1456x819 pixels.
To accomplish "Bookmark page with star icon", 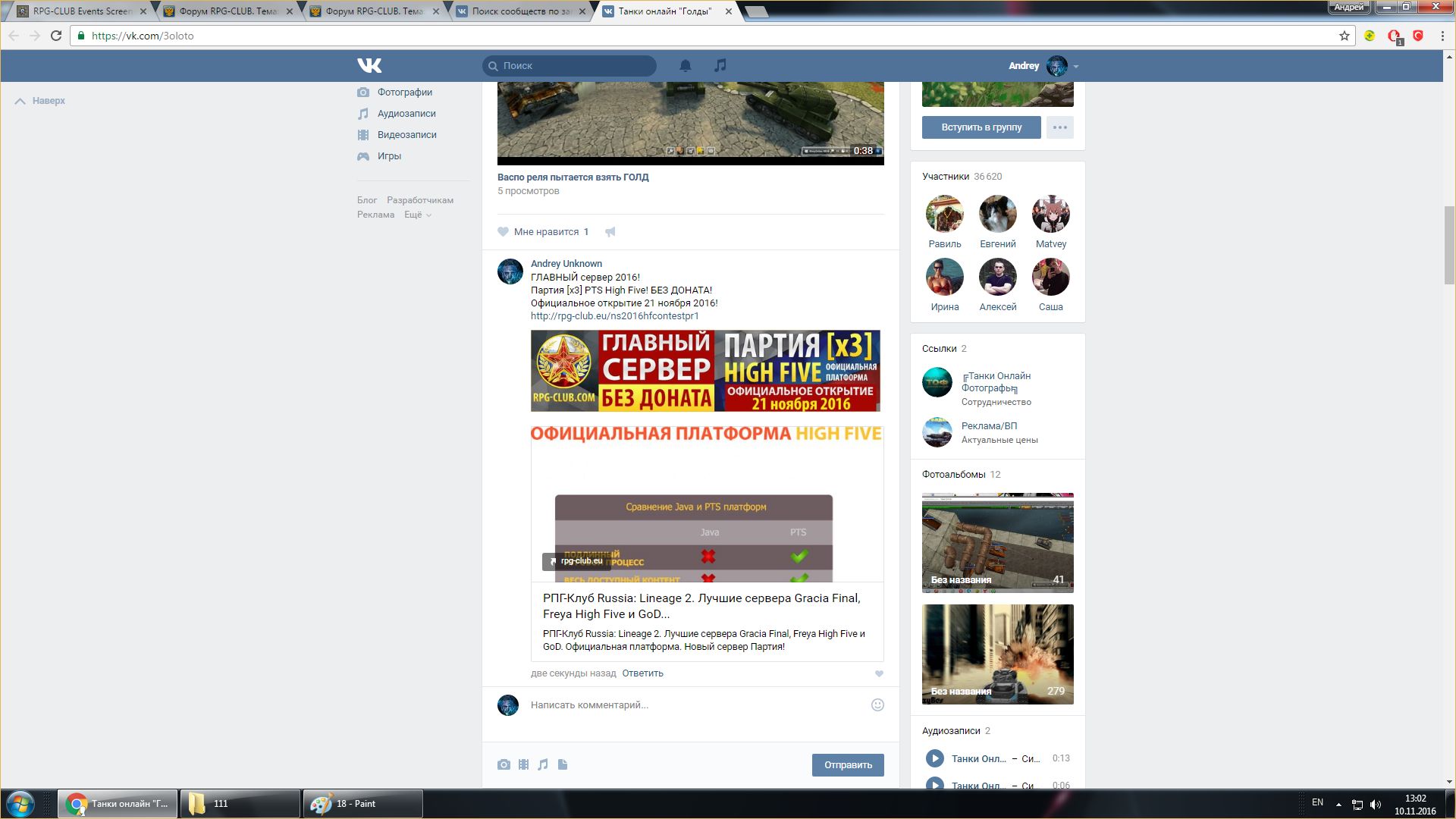I will tap(1345, 36).
